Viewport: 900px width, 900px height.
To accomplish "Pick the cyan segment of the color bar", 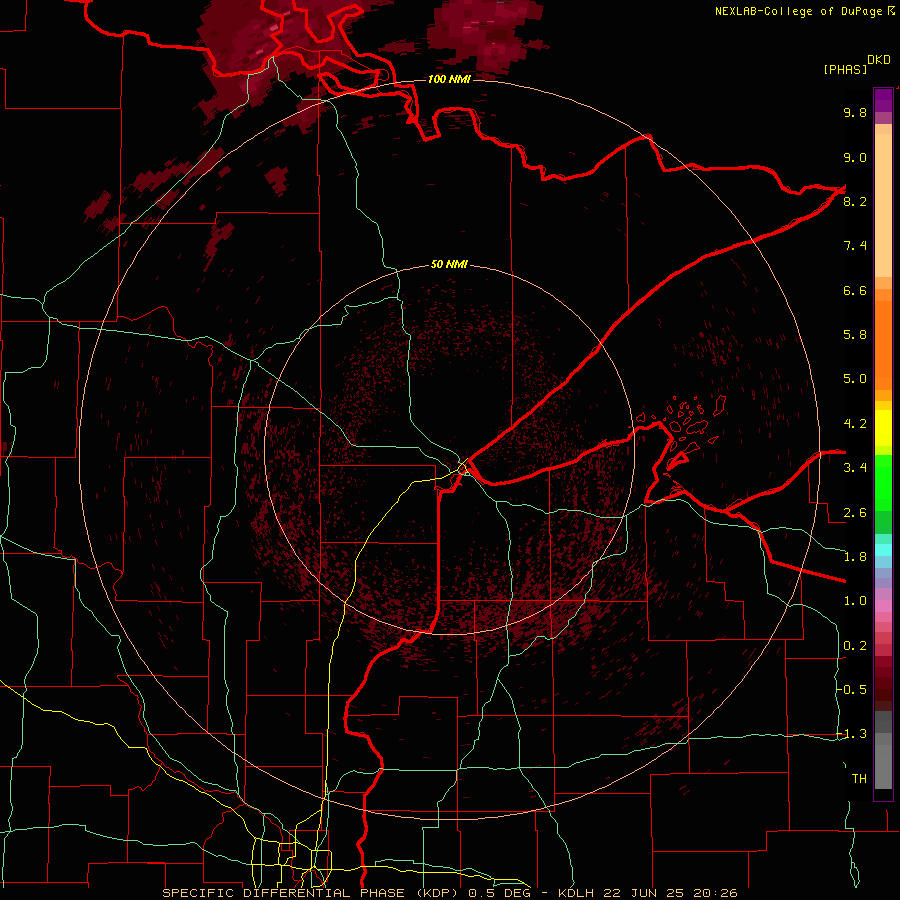I will pos(883,550).
